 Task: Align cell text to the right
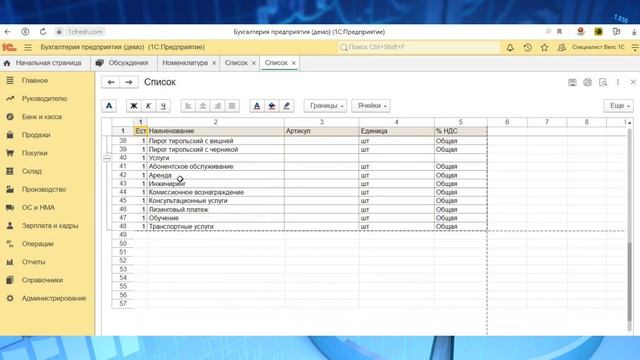[218, 106]
